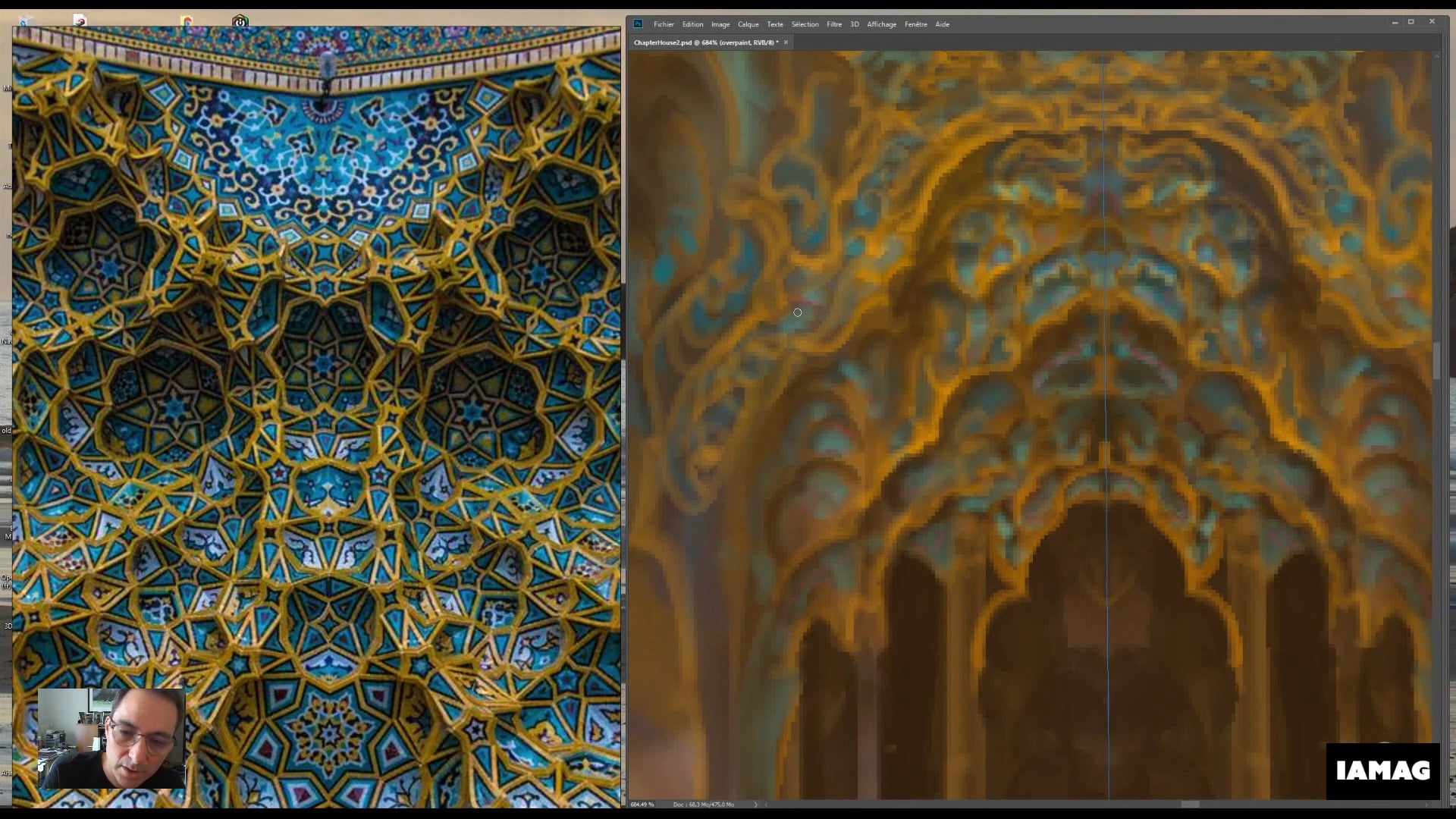Viewport: 1456px width, 819px height.
Task: Open the 3D-labeled shortcut on the left edge
Action: pyautogui.click(x=8, y=626)
